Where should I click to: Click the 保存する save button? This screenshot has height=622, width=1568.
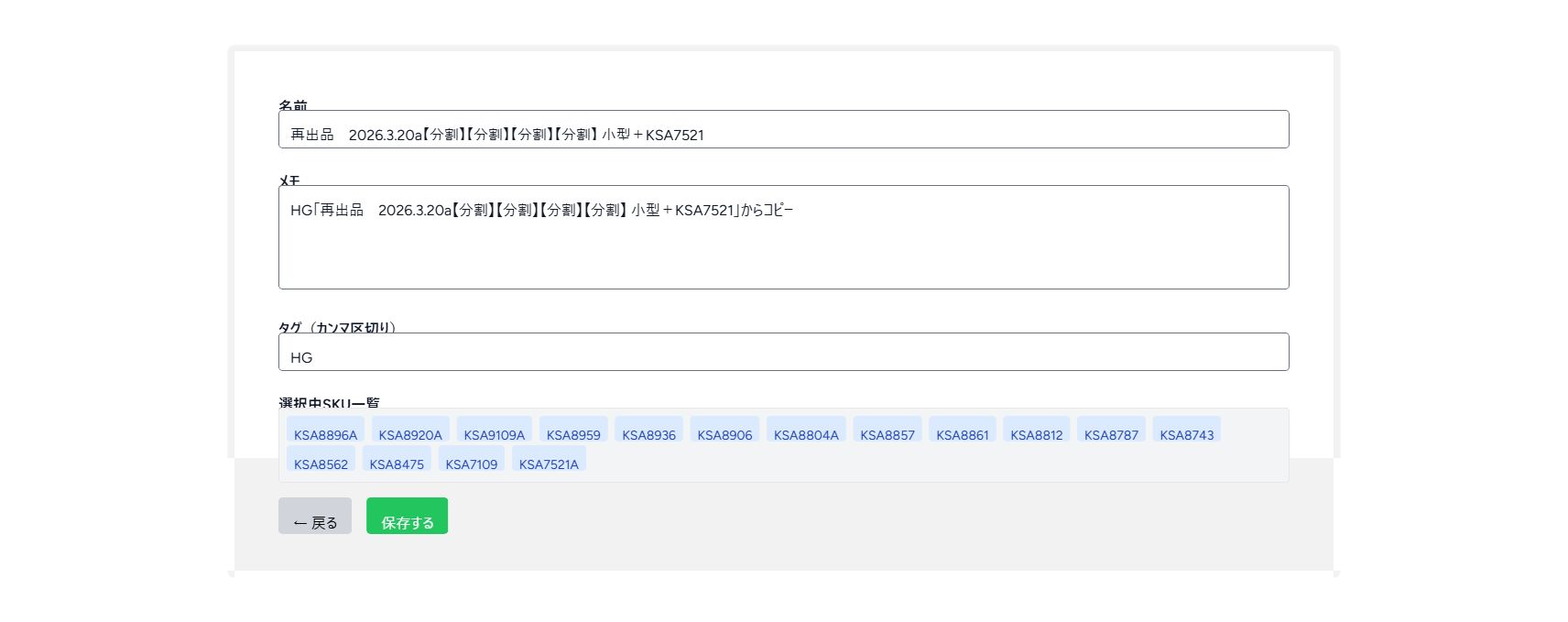[407, 517]
